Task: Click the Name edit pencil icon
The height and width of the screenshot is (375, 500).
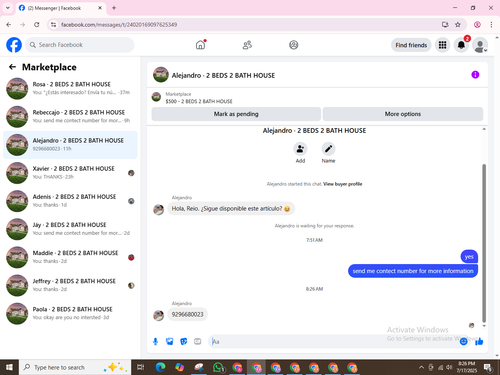Action: [x=328, y=149]
